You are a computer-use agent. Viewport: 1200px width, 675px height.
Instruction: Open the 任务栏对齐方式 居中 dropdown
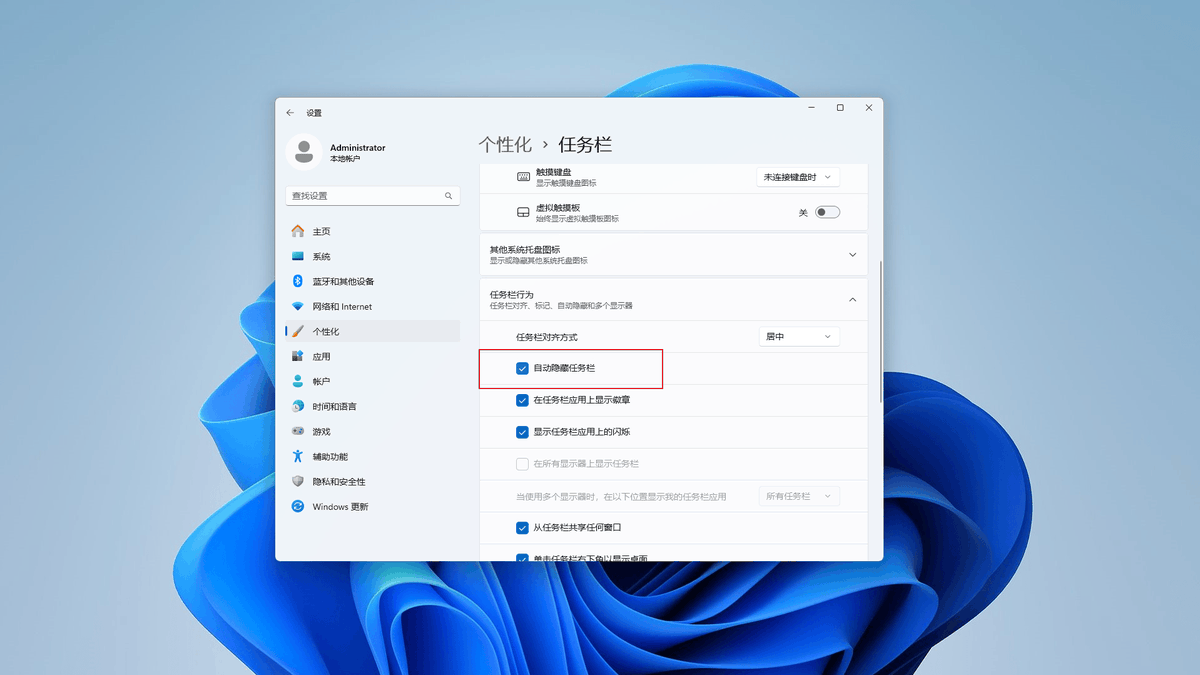(799, 337)
